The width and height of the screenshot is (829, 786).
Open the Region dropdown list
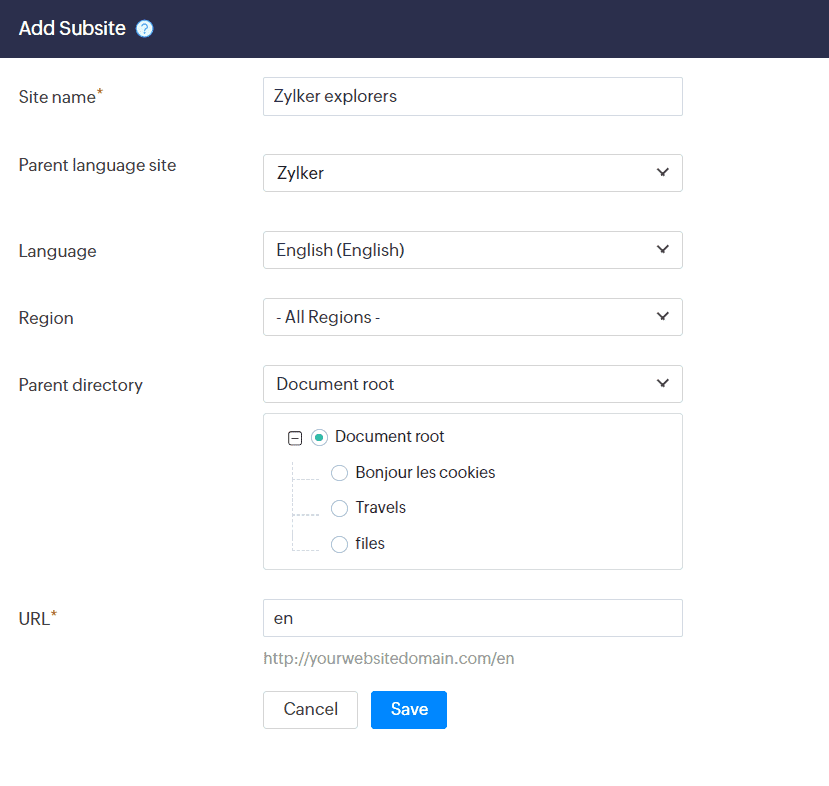(x=472, y=317)
